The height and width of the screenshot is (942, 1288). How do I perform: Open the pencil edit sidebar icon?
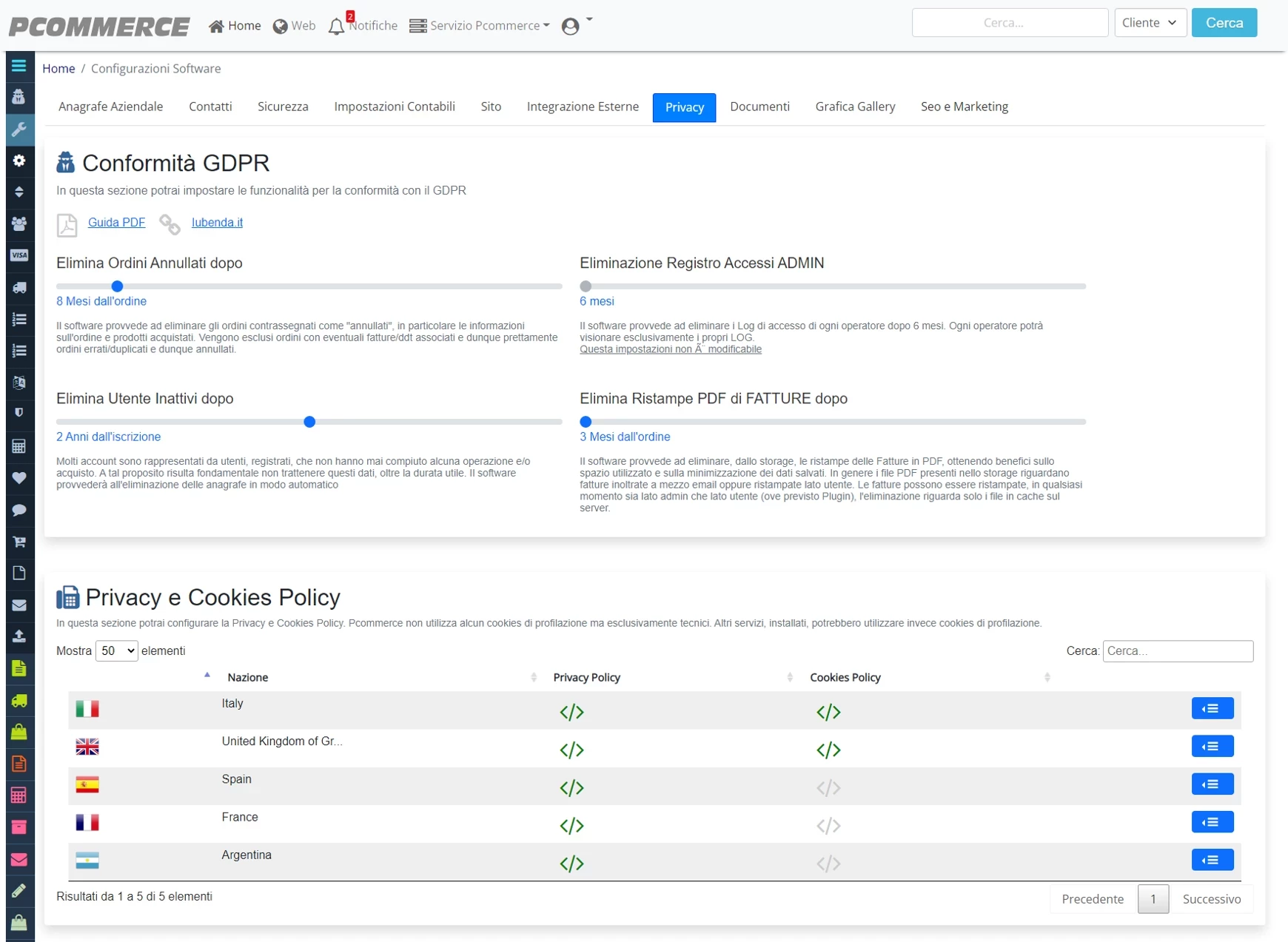point(19,891)
